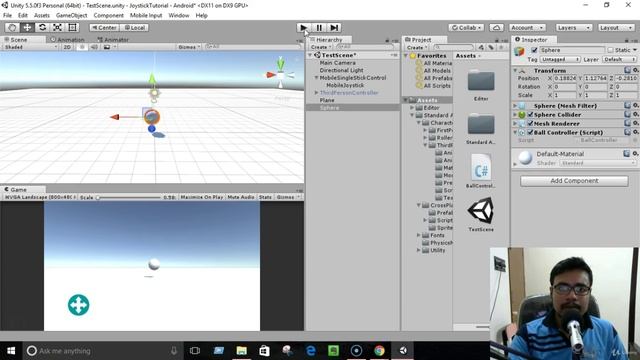640x360 pixels.
Task: Open Edge browser from taskbar
Action: 311,351
